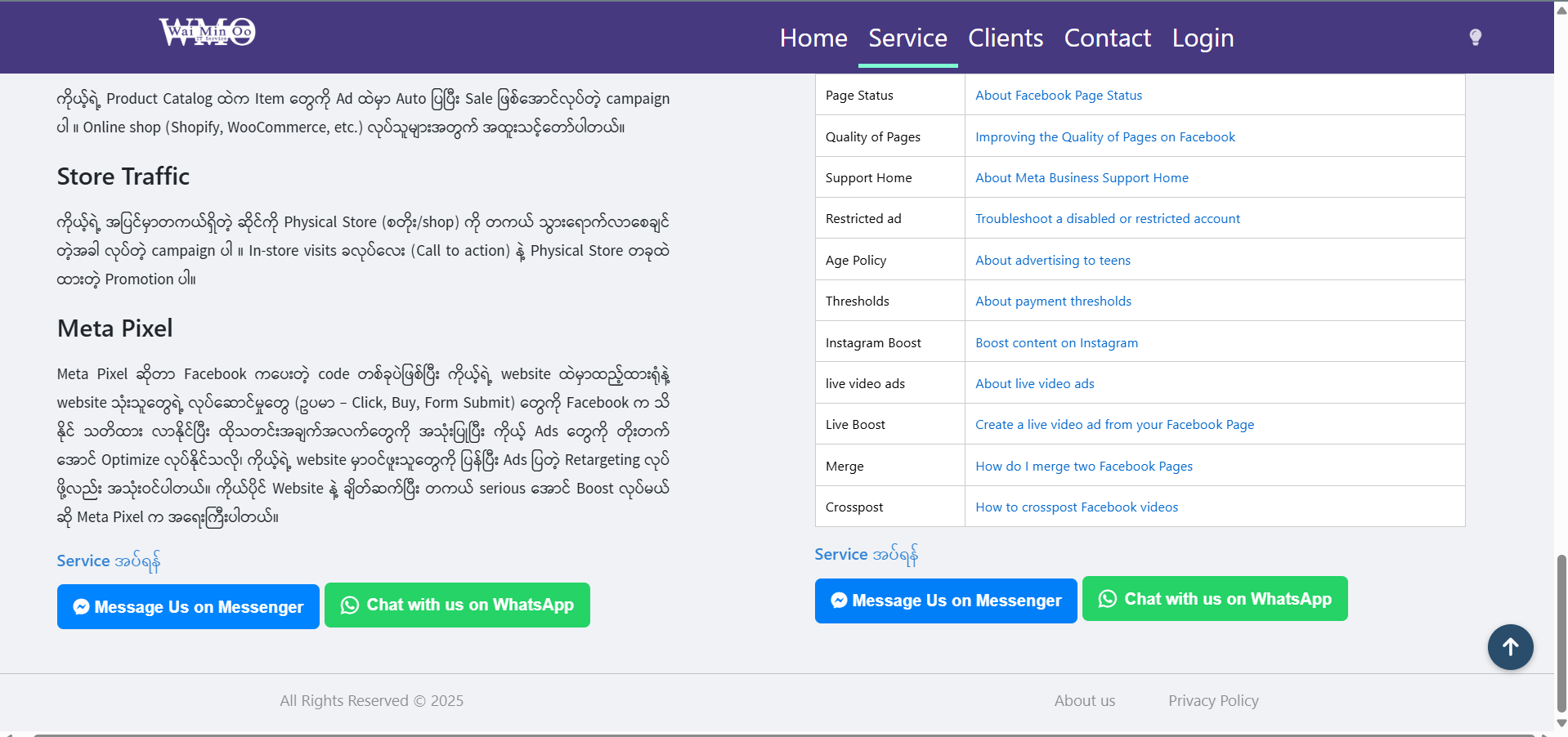The height and width of the screenshot is (737, 1568).
Task: Open Boost content on Instagram link
Action: (x=1056, y=343)
